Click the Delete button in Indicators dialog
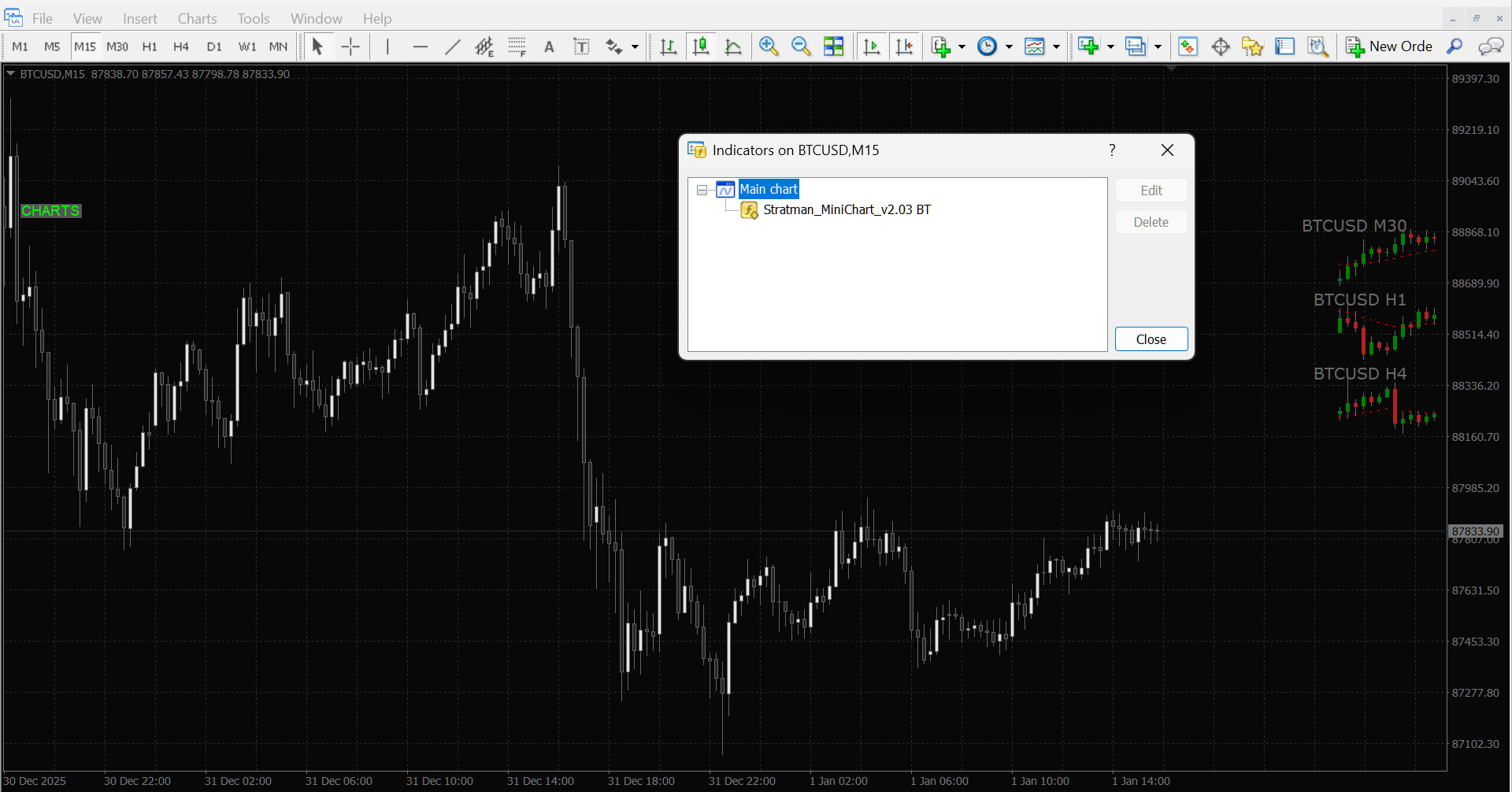The width and height of the screenshot is (1512, 792). pos(1151,222)
